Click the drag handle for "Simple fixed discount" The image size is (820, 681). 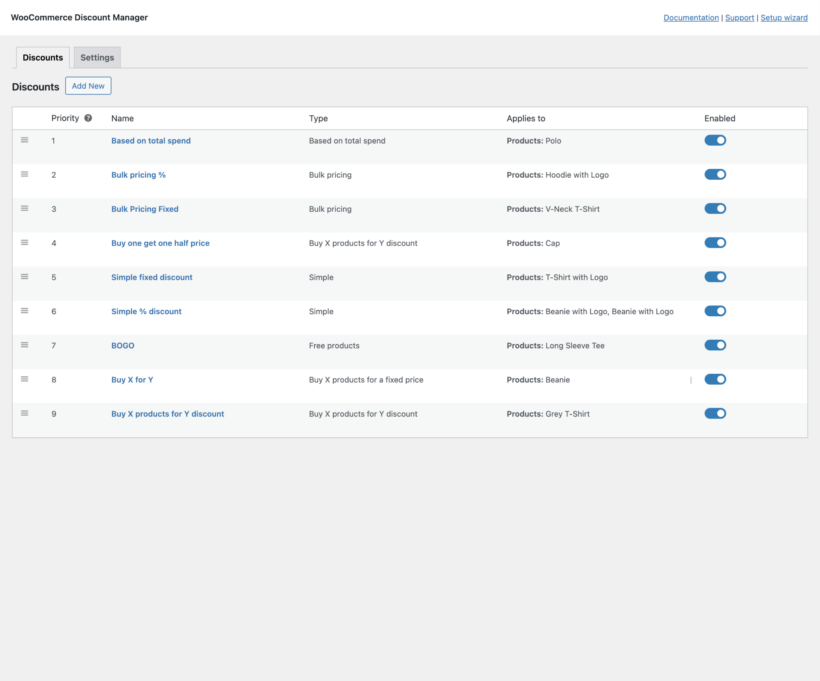click(24, 277)
